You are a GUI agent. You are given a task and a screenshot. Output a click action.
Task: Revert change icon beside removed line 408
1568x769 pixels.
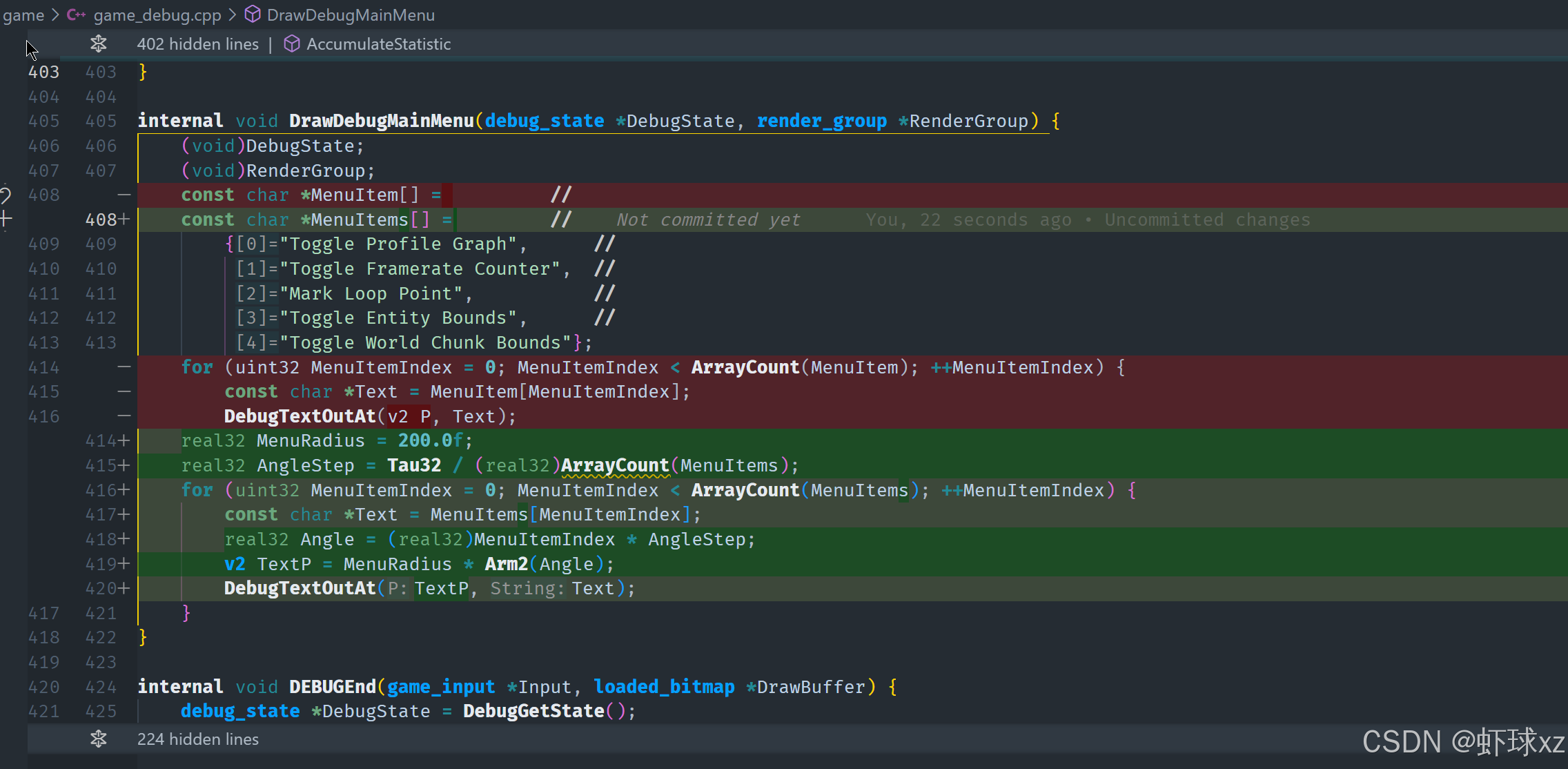[x=6, y=195]
